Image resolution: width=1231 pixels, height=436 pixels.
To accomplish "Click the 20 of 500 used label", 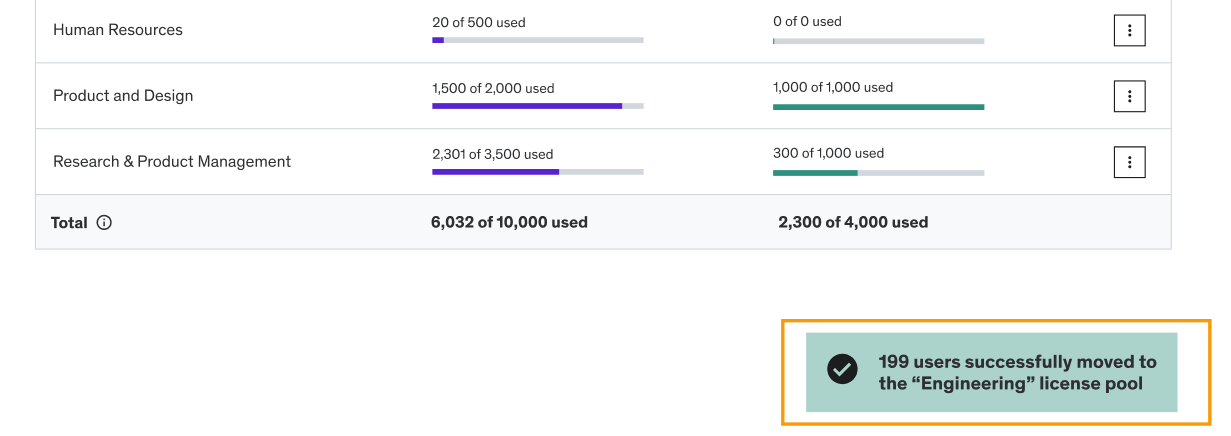I will pos(479,22).
